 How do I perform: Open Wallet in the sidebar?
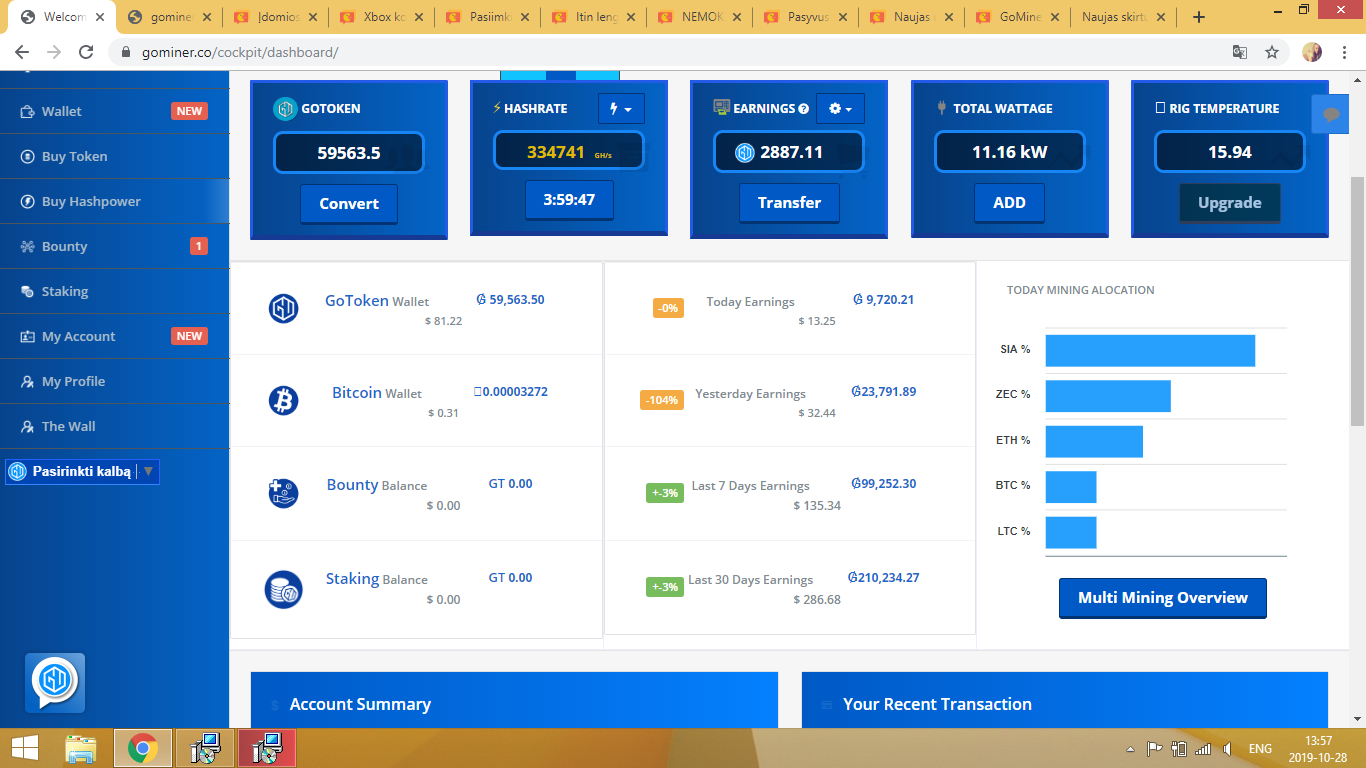click(x=114, y=111)
